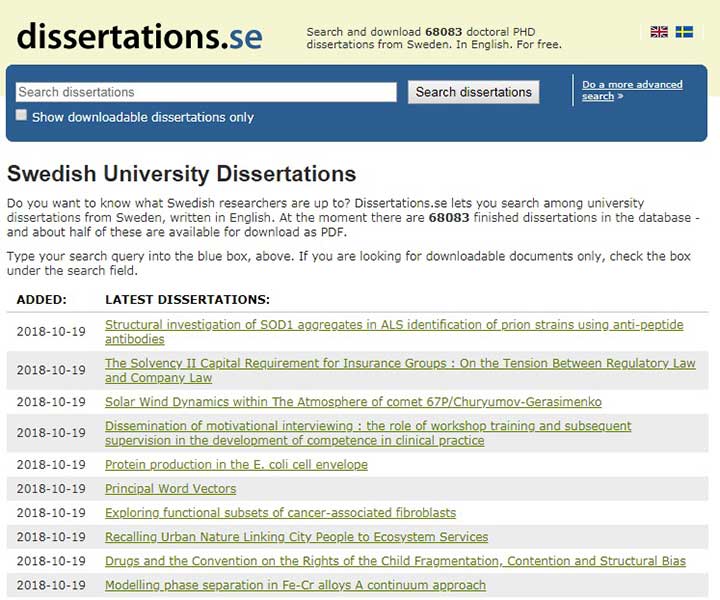Open Modelling phase separation in Fe-Cr alloys
The image size is (720, 600).
pyautogui.click(x=295, y=585)
